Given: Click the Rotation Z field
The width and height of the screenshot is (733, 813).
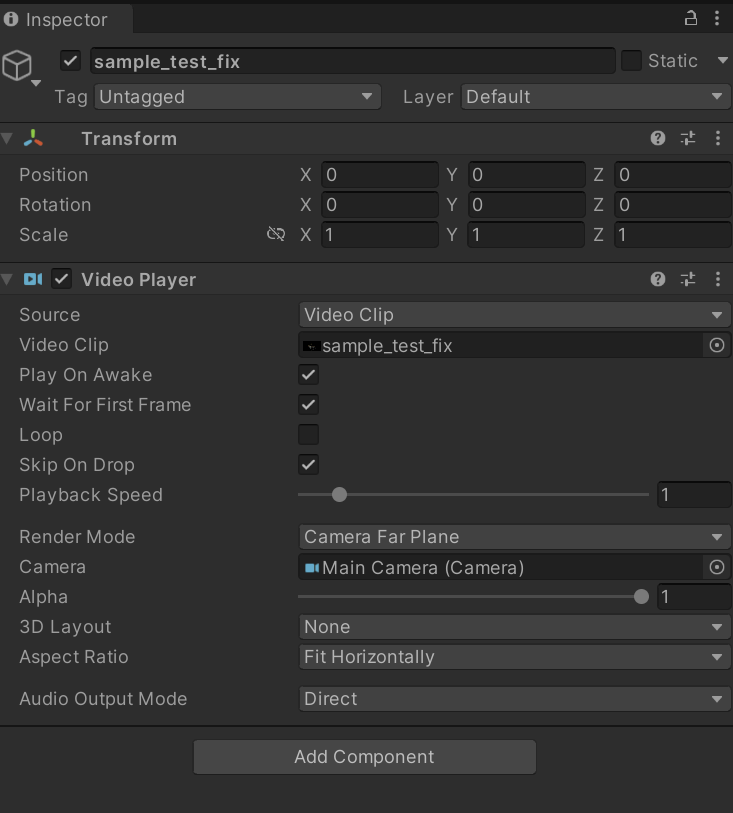Looking at the screenshot, I should [x=673, y=205].
